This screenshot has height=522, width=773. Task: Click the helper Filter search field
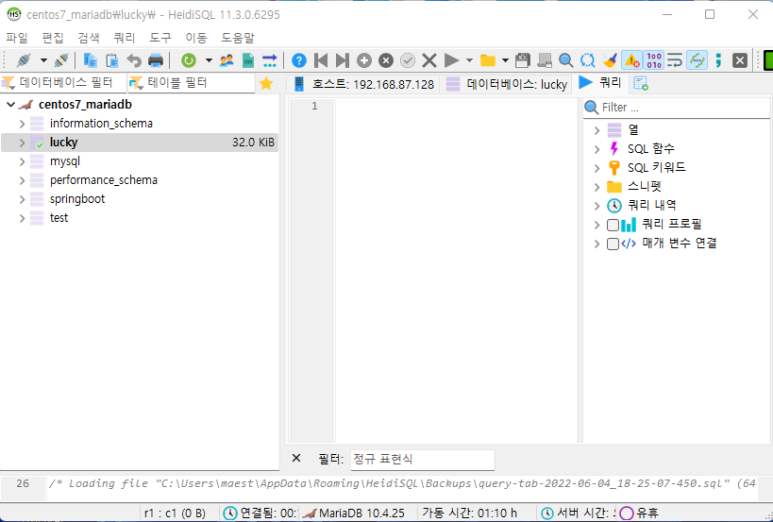[676, 107]
